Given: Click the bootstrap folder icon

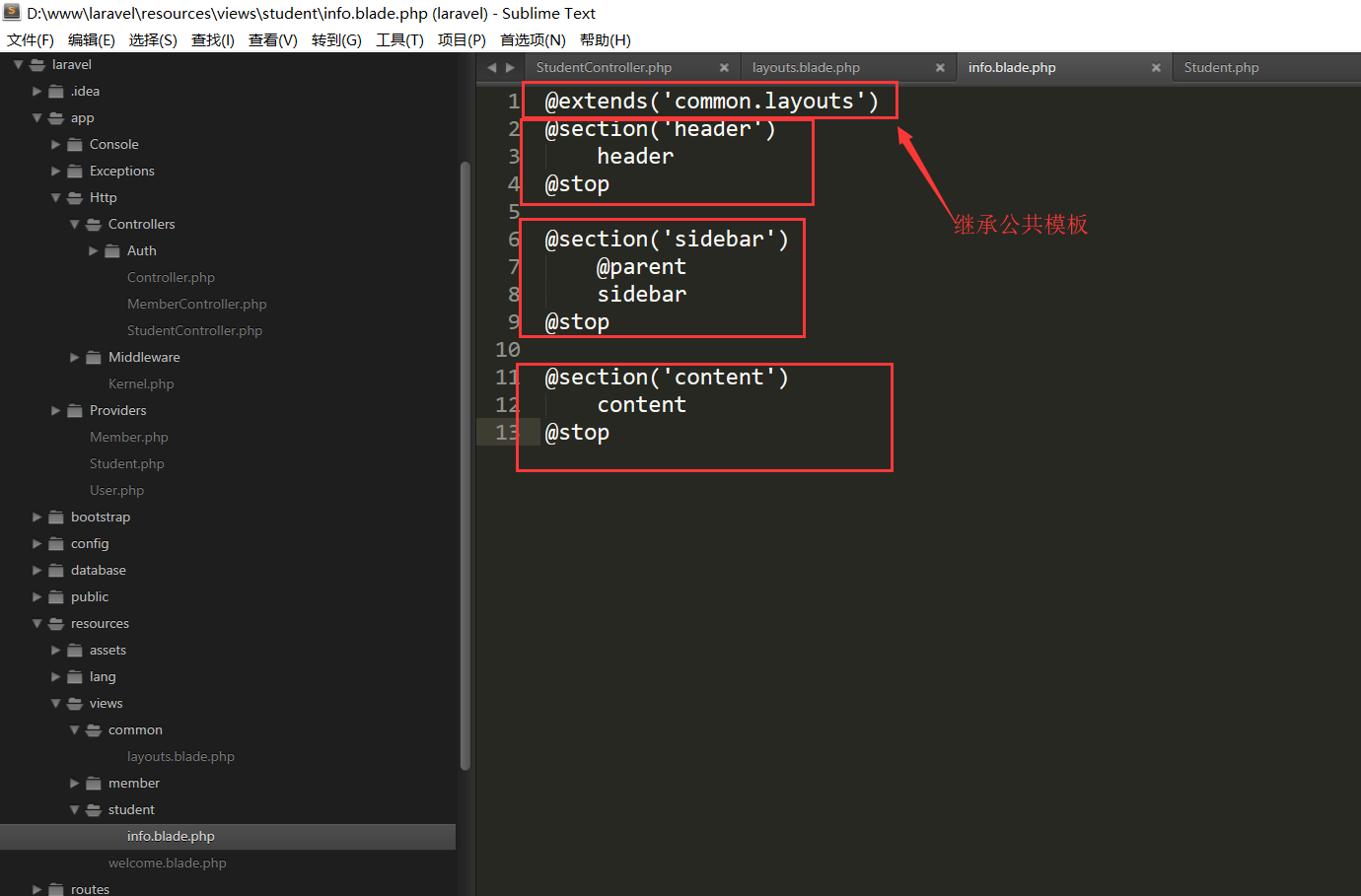Looking at the screenshot, I should [56, 517].
